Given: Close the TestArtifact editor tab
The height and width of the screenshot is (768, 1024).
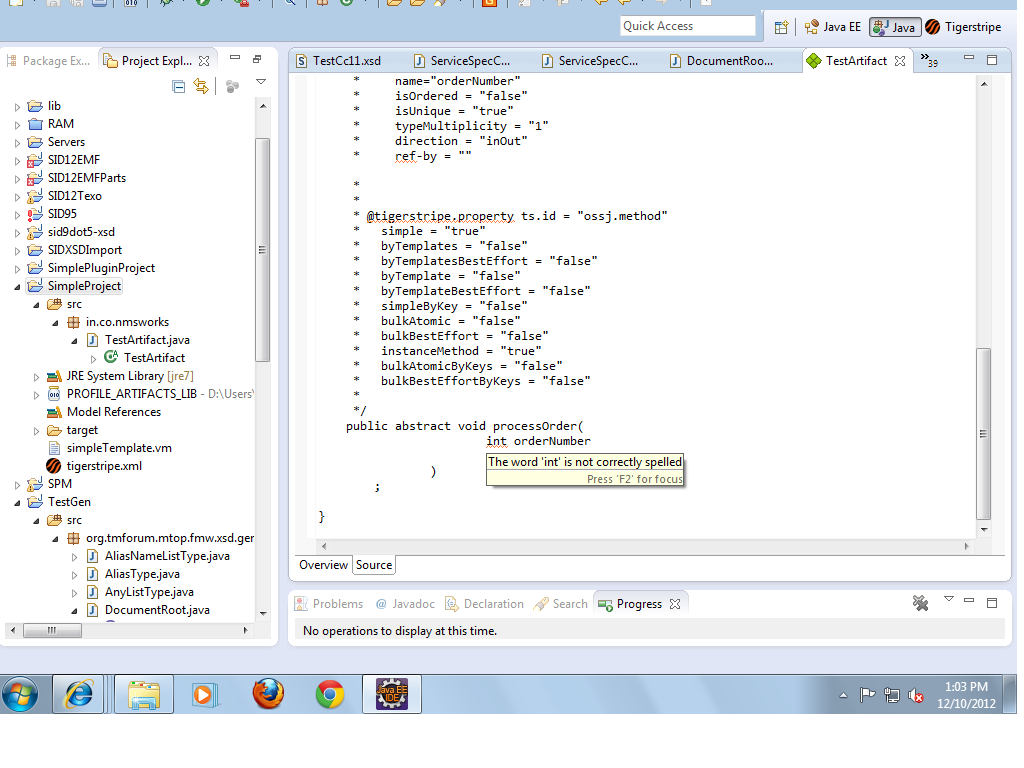Looking at the screenshot, I should 900,61.
